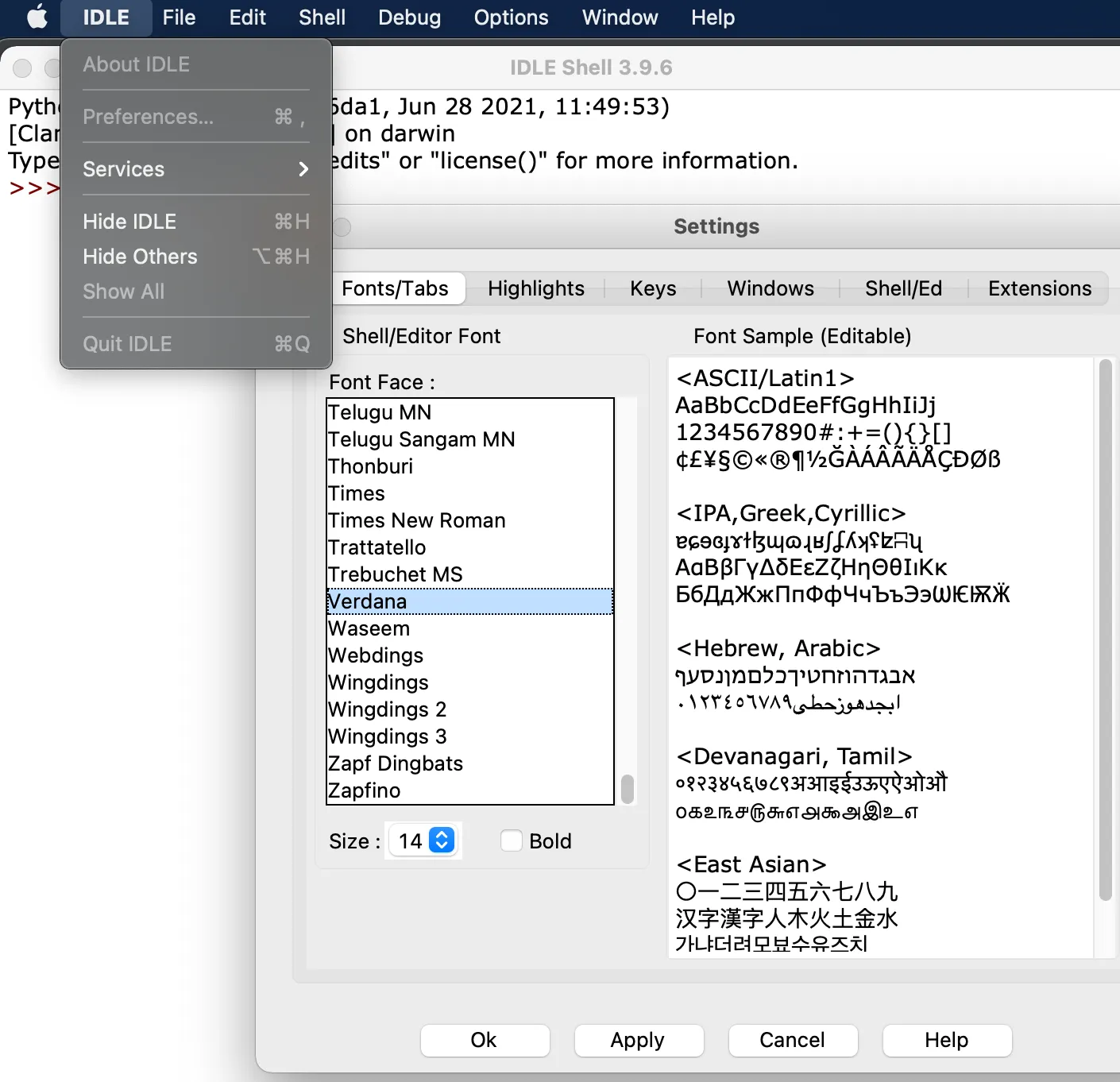The width and height of the screenshot is (1120, 1082).
Task: Switch to the Highlights tab
Action: click(536, 288)
